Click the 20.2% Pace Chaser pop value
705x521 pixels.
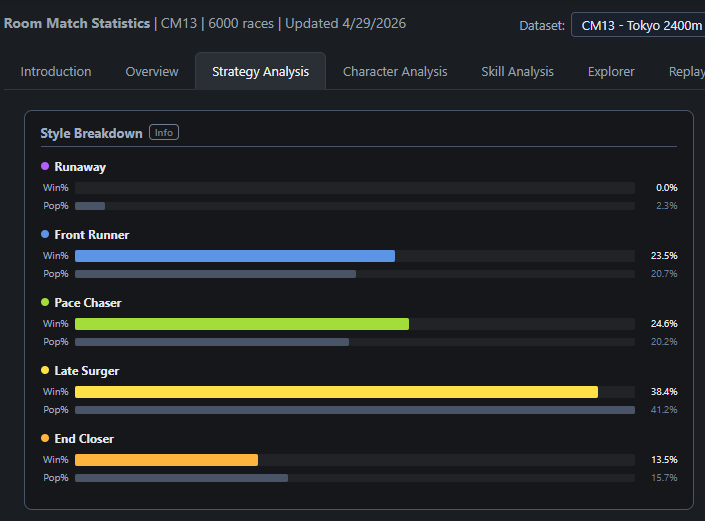coord(664,342)
